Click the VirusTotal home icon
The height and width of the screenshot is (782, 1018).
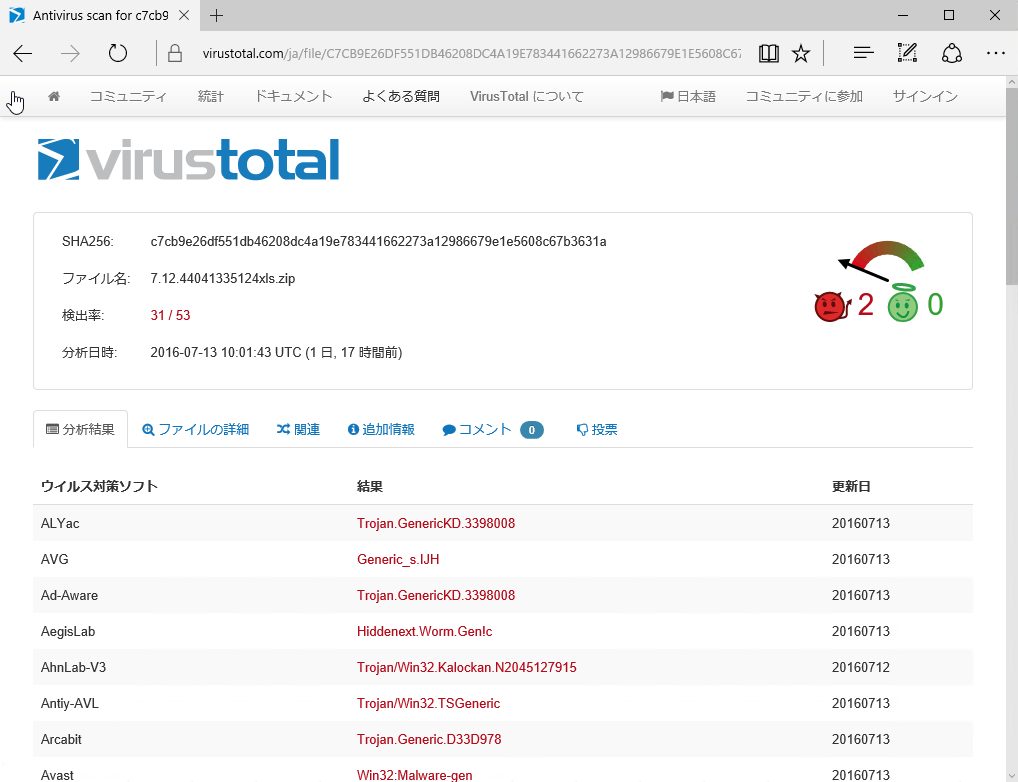pyautogui.click(x=54, y=96)
